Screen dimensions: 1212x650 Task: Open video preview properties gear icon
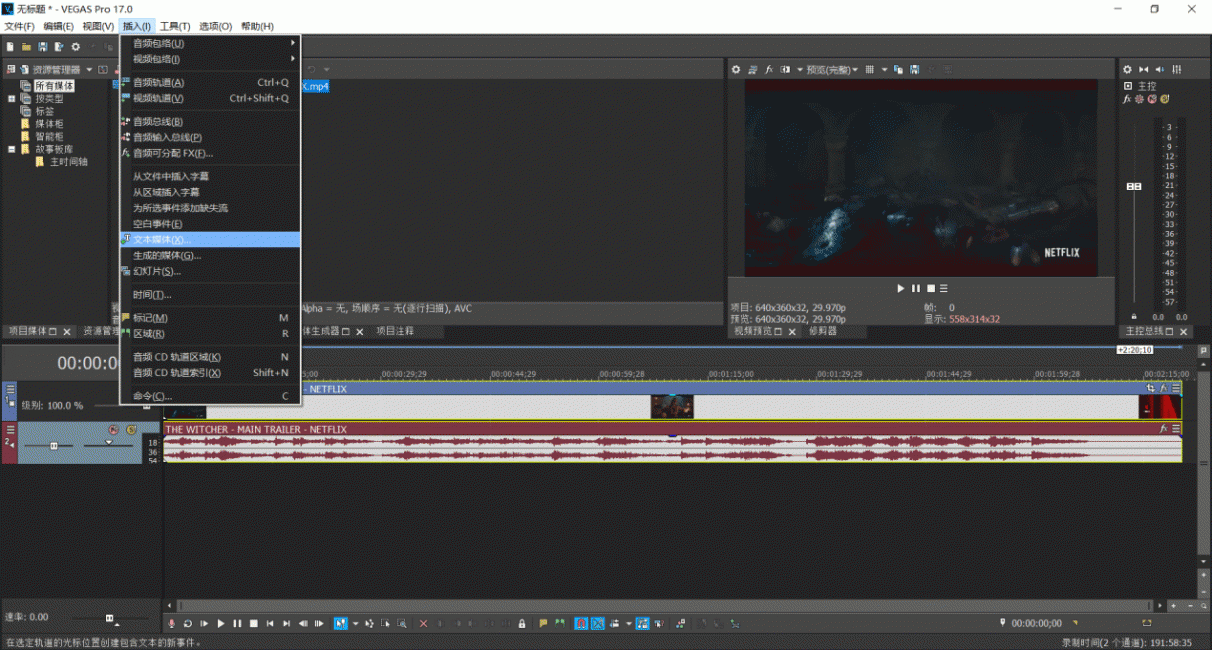pyautogui.click(x=736, y=69)
